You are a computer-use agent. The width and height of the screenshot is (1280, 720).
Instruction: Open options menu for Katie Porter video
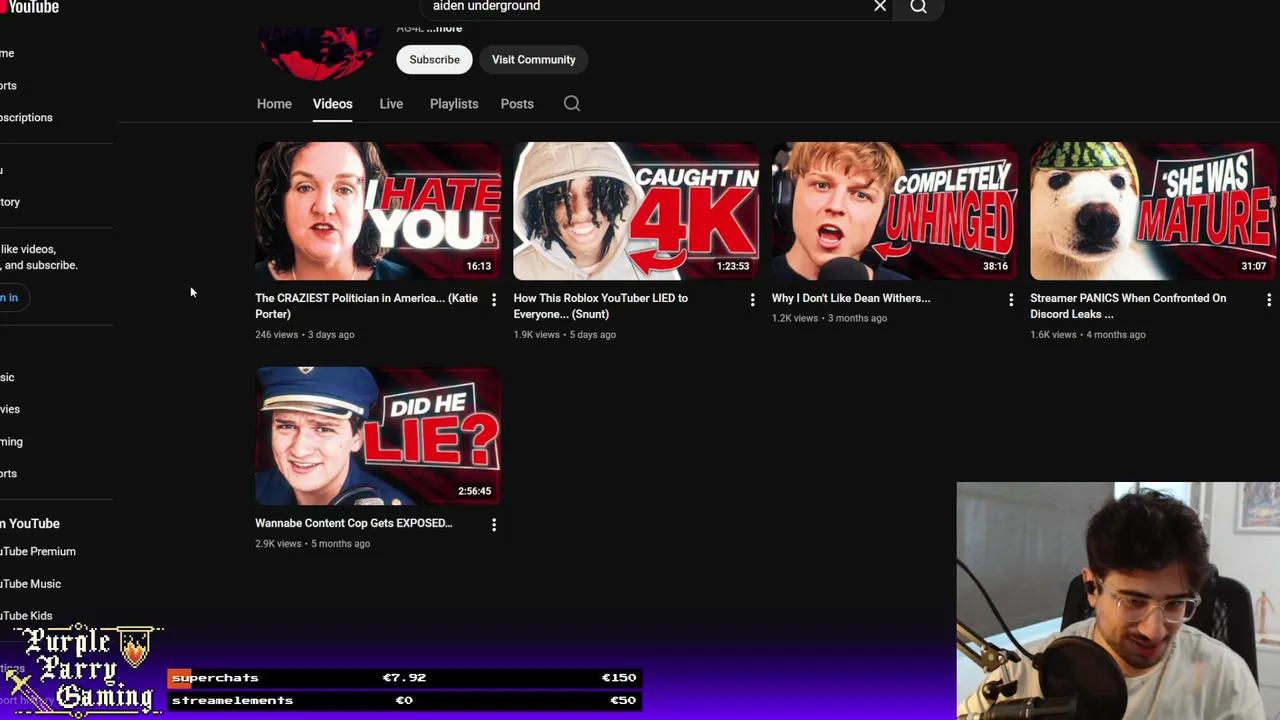pos(494,300)
